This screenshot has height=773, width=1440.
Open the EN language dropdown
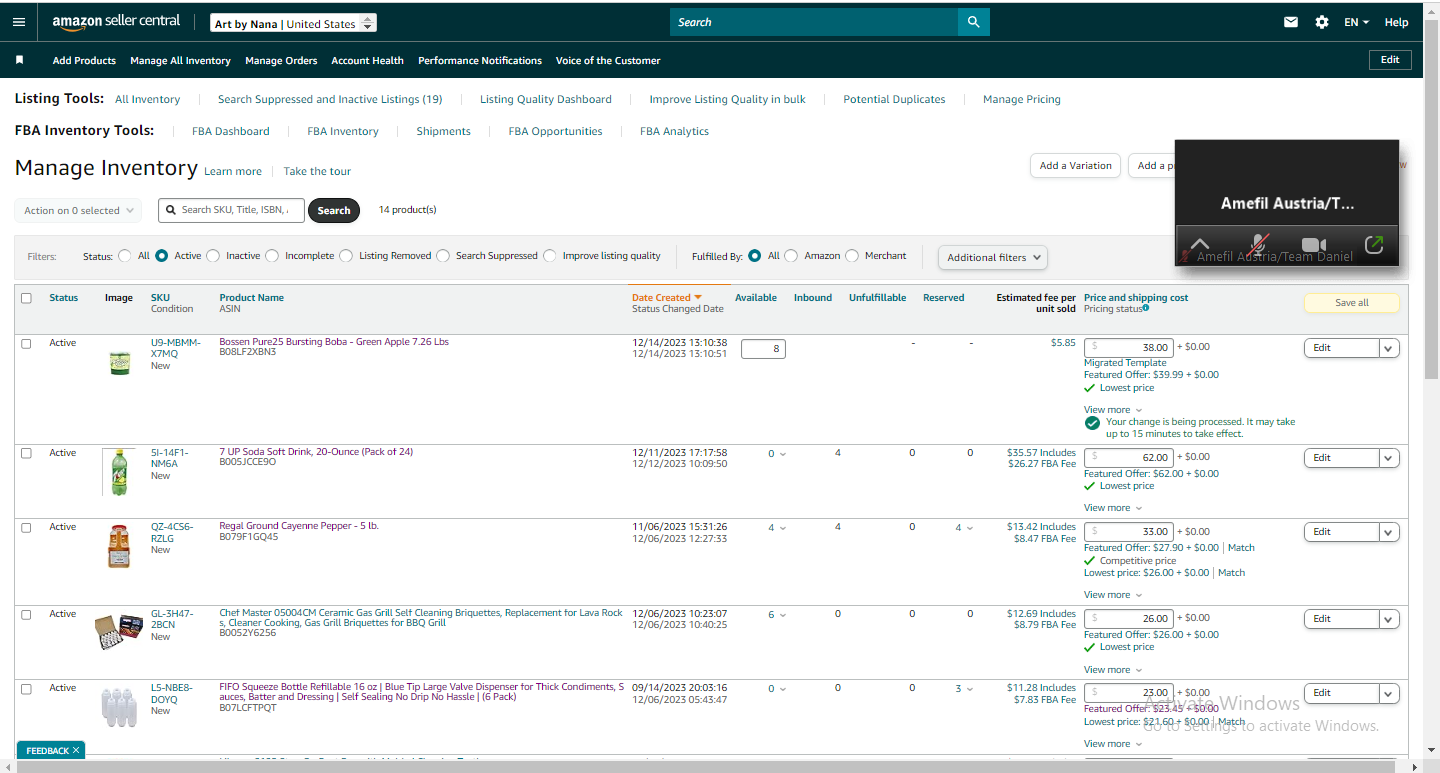pos(1357,22)
